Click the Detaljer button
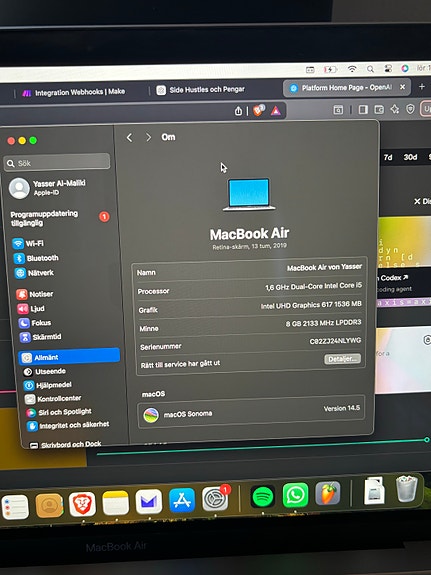 tap(342, 359)
